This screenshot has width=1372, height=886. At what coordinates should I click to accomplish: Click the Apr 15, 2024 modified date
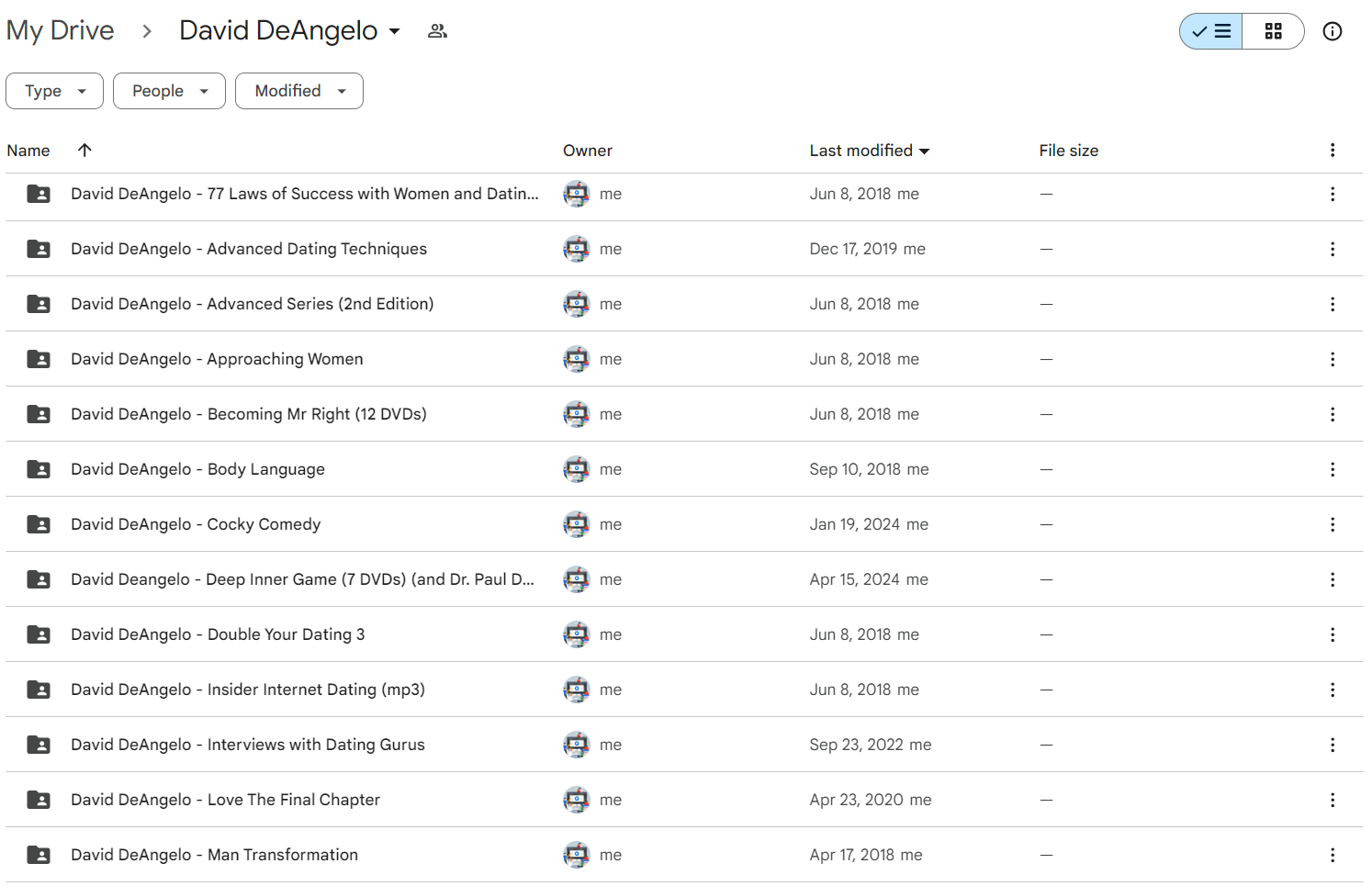(854, 579)
